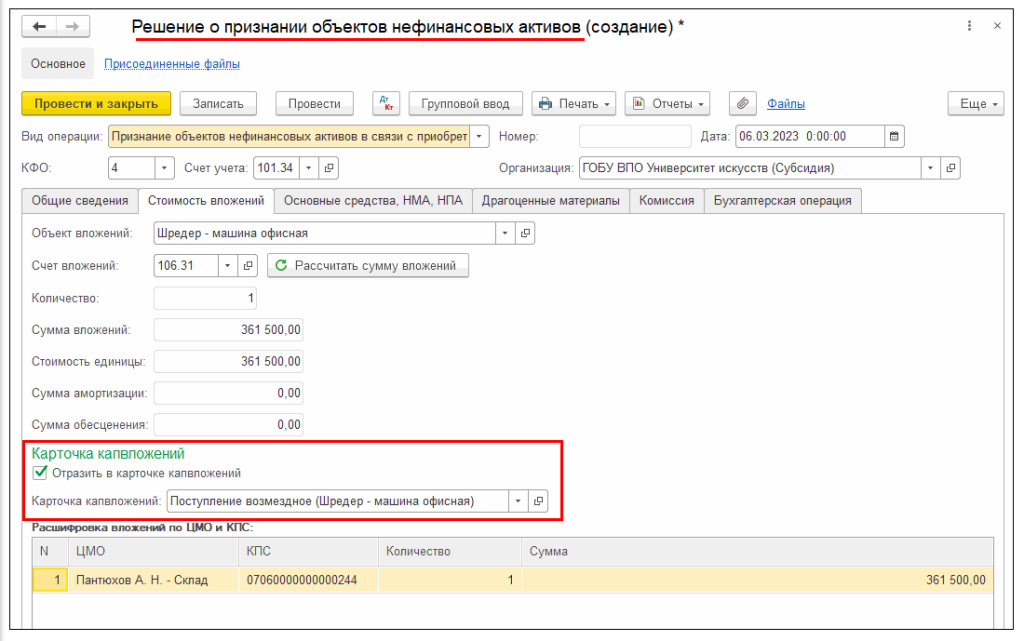Expand the Объект вложений dropdown
The height and width of the screenshot is (641, 1024).
505,233
